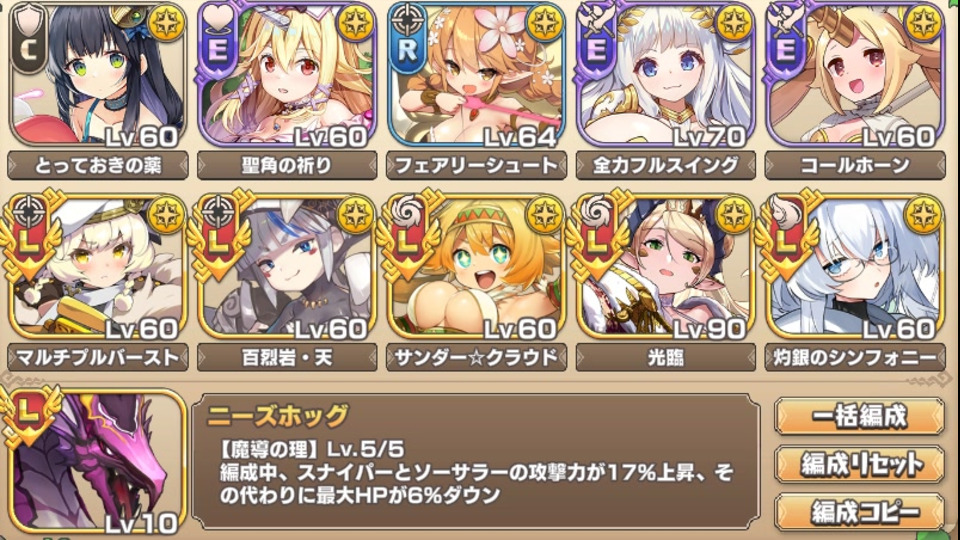Select the Lv60 character with skill とっておきの薬

(98, 75)
